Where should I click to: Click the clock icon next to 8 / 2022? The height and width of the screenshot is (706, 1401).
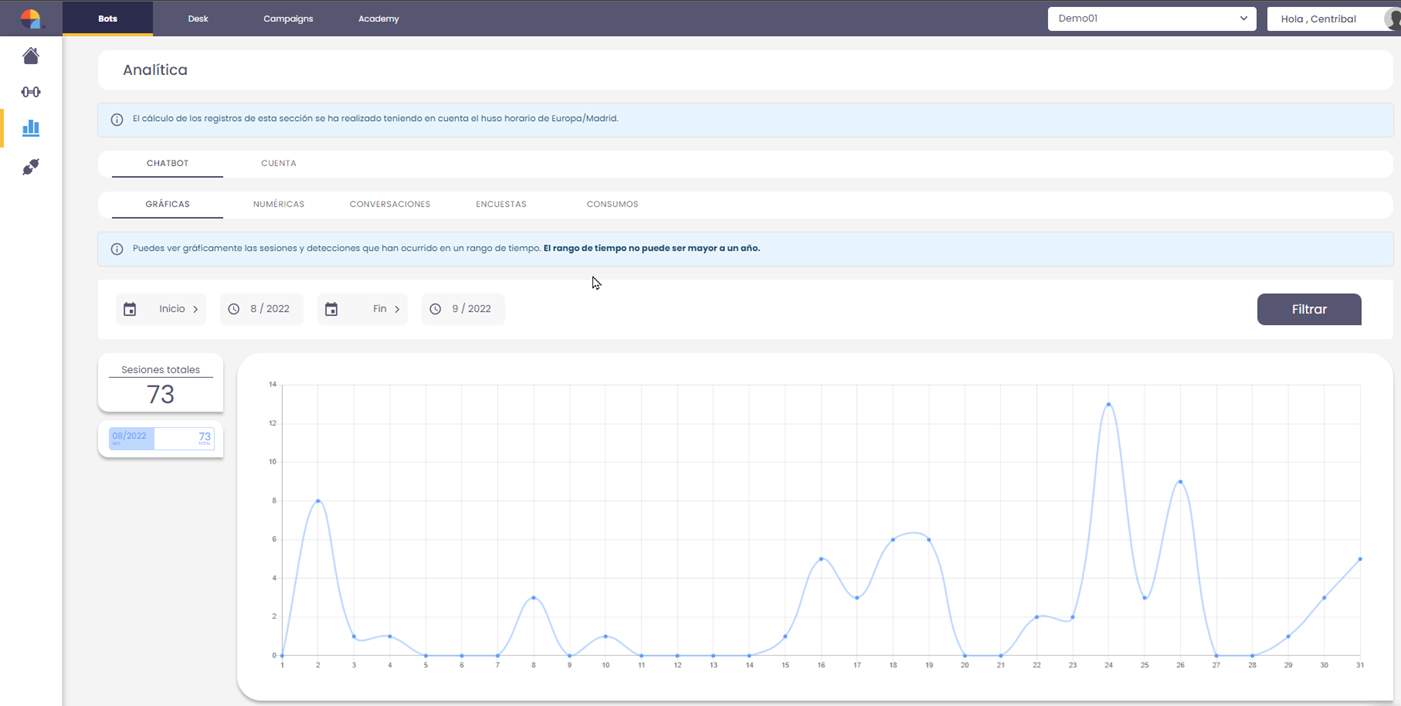click(x=234, y=310)
